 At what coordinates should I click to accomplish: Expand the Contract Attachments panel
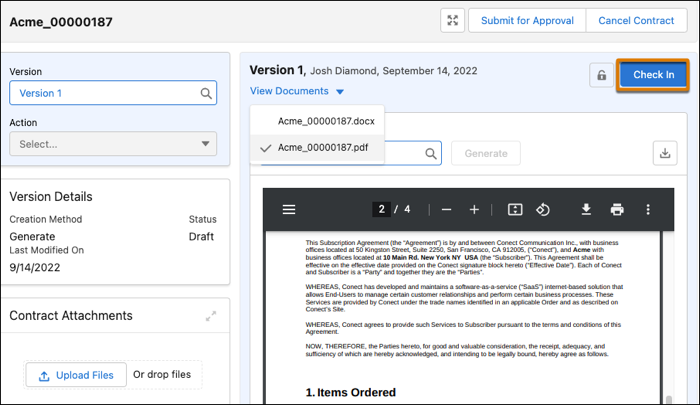click(x=211, y=316)
